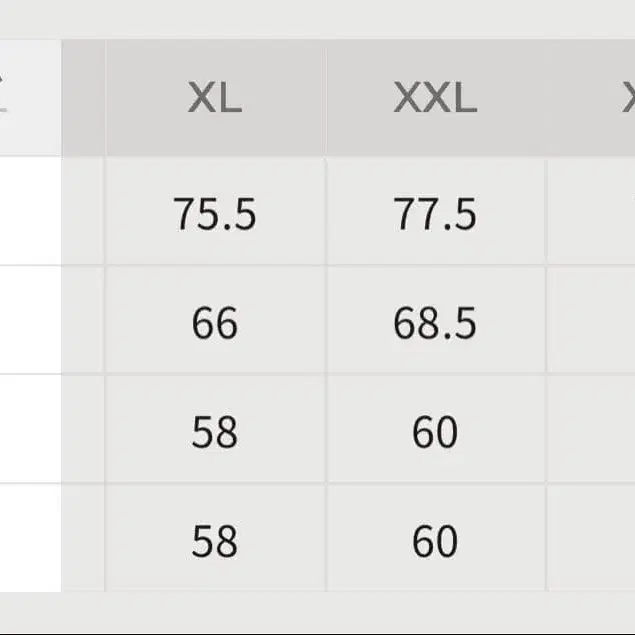This screenshot has width=635, height=635.
Task: Click the empty cell right of upper 60
Action: pyautogui.click(x=592, y=432)
